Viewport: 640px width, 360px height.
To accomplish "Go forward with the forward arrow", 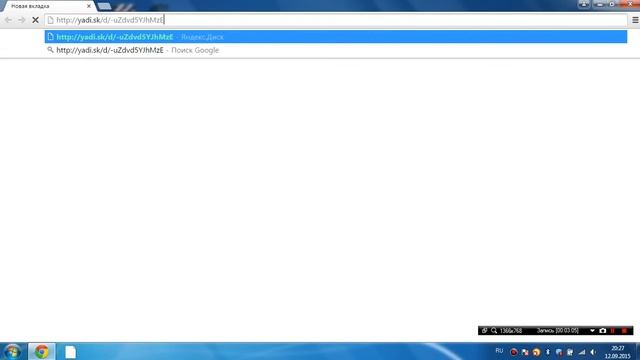I will click(22, 20).
